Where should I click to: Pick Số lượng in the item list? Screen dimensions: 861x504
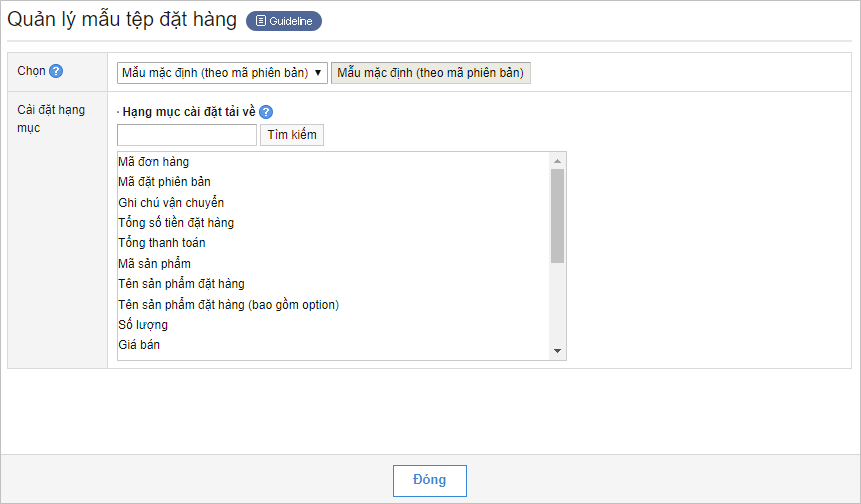pyautogui.click(x=143, y=325)
